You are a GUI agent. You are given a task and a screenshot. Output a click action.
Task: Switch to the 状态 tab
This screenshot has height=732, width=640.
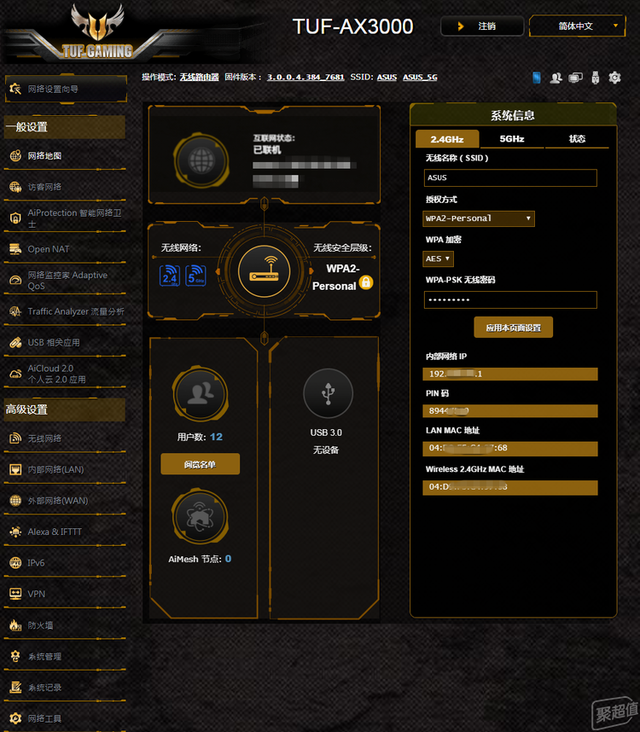coord(577,139)
